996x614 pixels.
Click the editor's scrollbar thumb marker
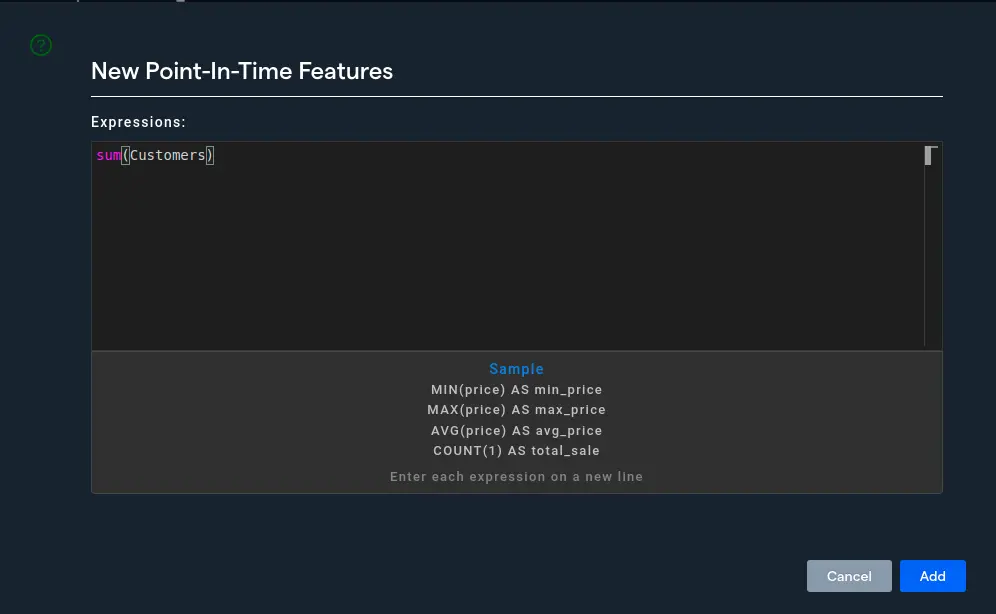[x=929, y=155]
